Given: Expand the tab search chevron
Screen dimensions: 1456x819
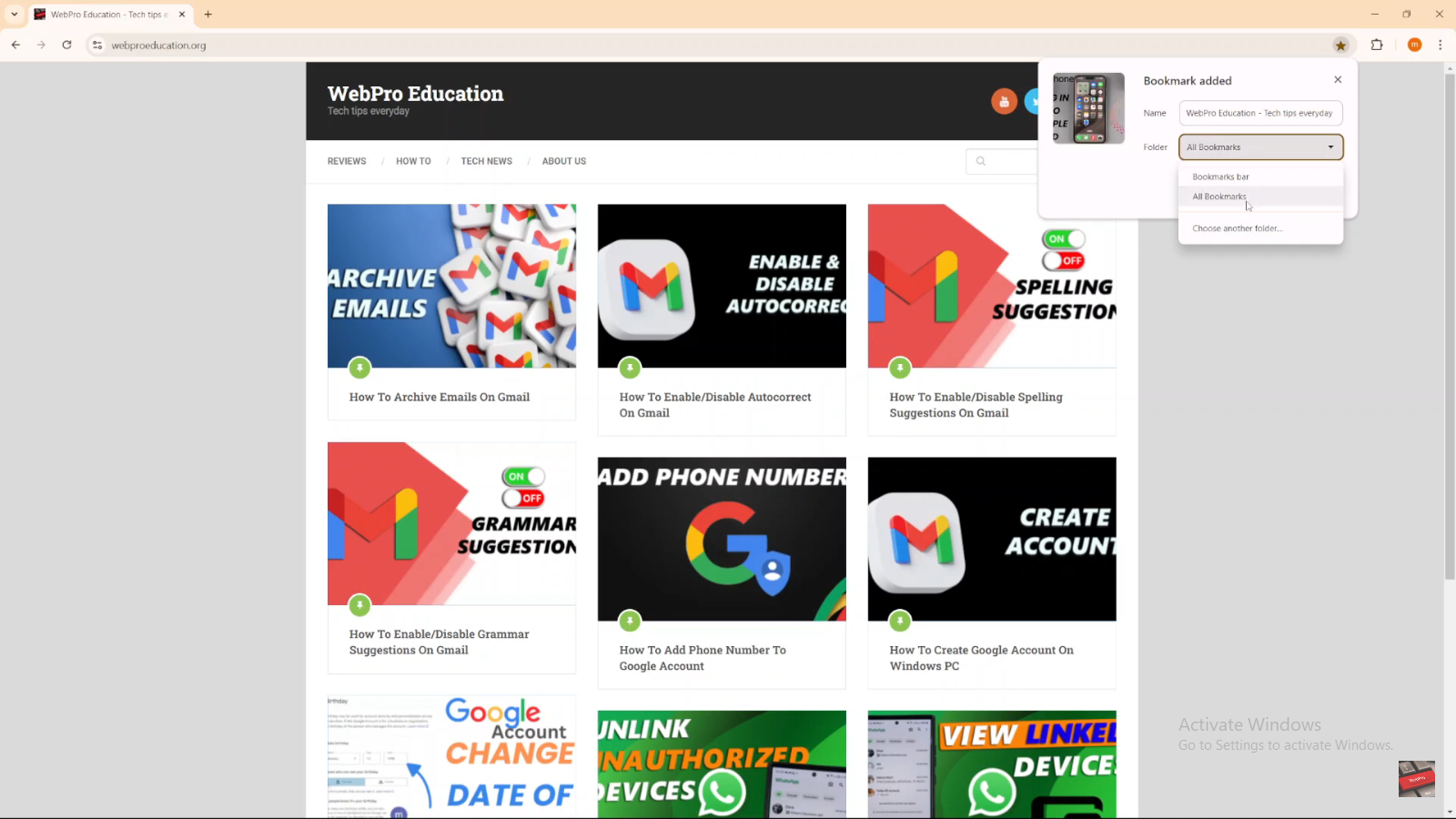Looking at the screenshot, I should pyautogui.click(x=14, y=15).
